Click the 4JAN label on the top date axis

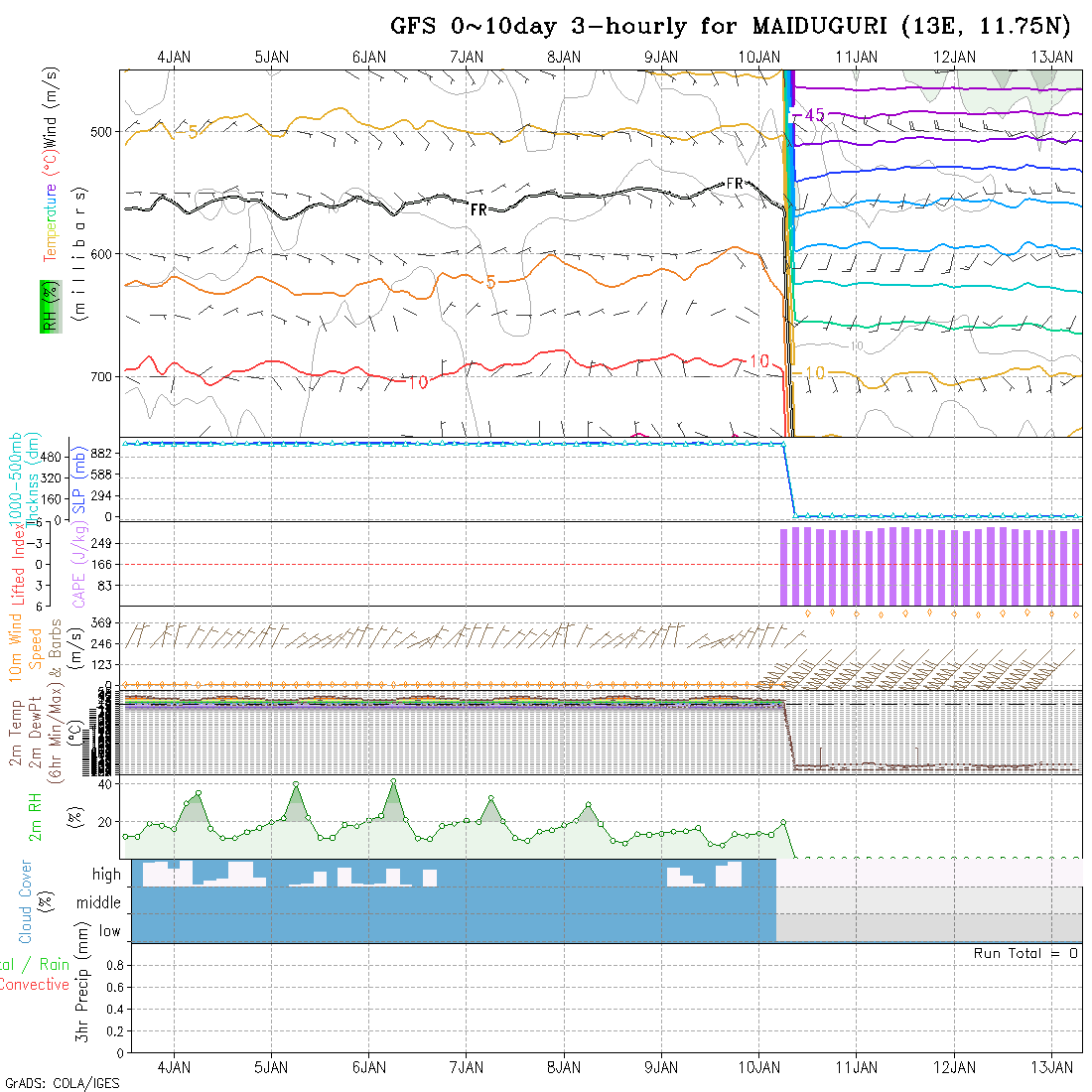(x=174, y=58)
